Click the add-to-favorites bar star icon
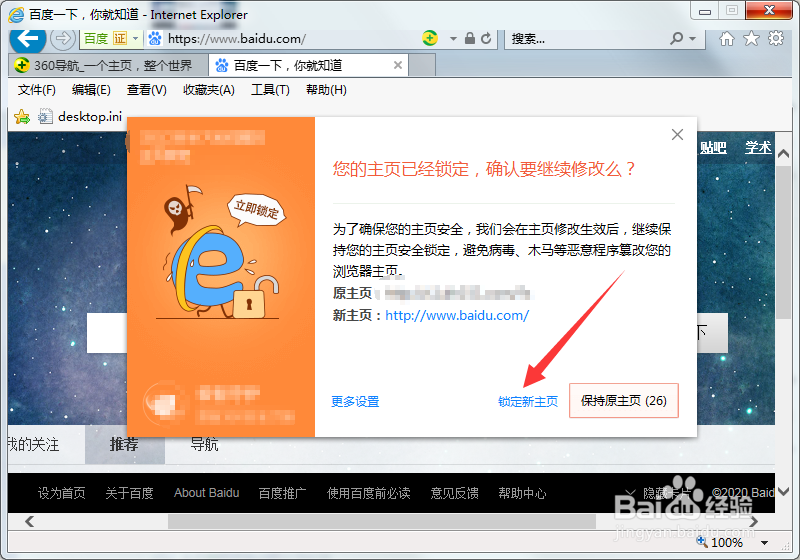This screenshot has height=560, width=800. [x=22, y=117]
